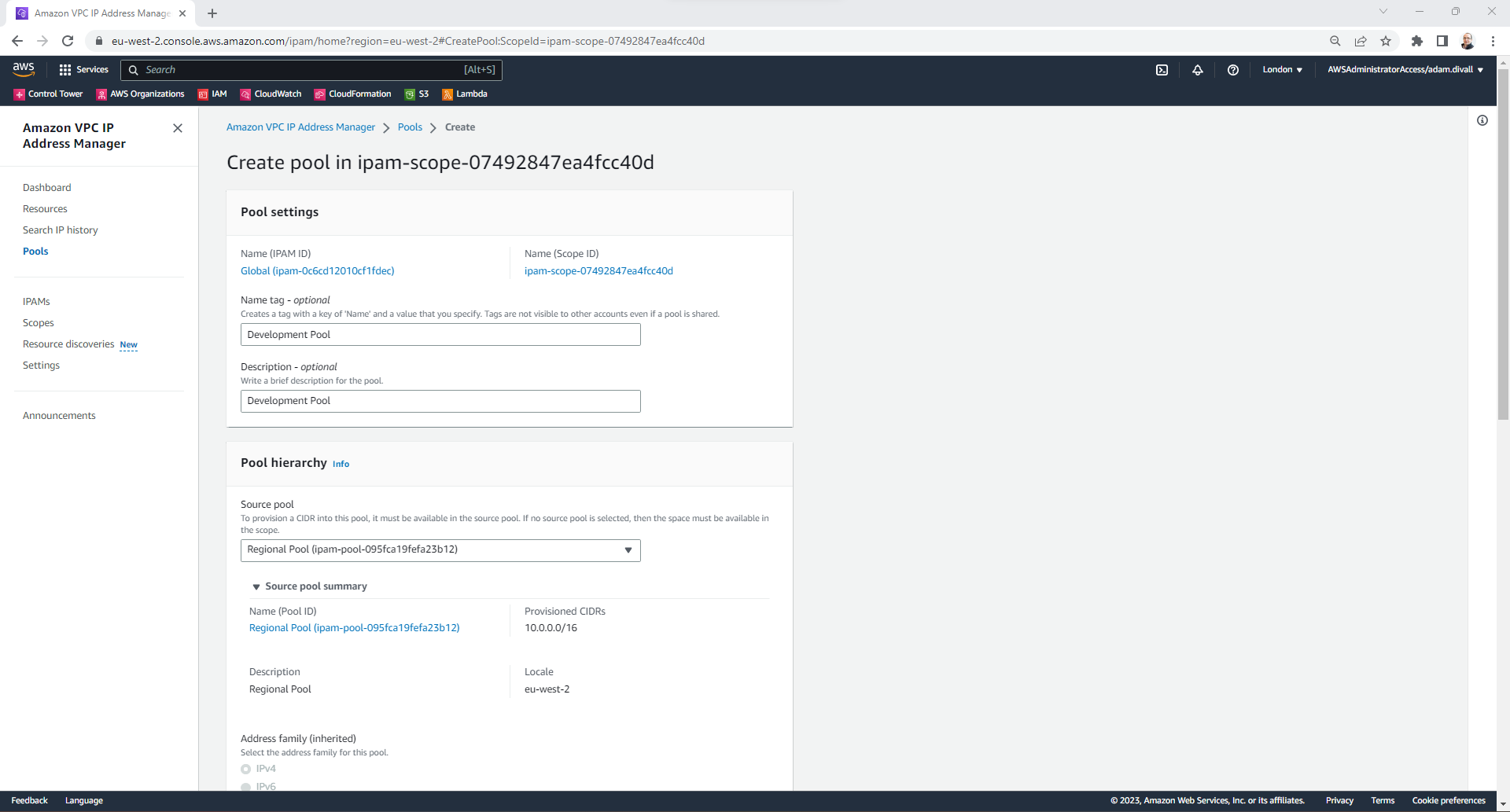Open S3 shortcut in favorites bar

coord(417,94)
